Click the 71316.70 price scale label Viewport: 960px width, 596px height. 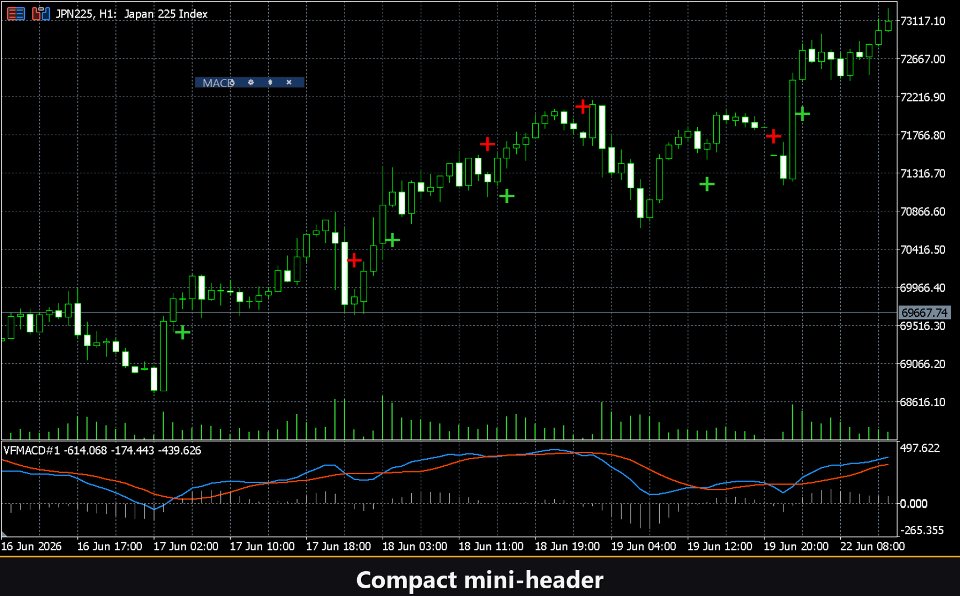point(923,173)
